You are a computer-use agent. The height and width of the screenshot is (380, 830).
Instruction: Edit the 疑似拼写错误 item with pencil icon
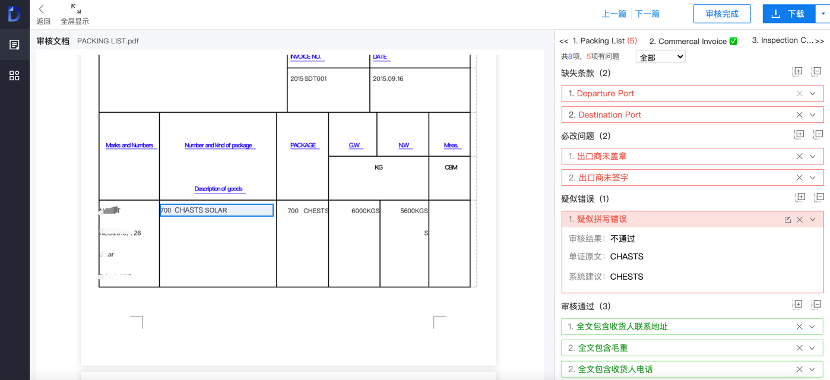coord(788,220)
